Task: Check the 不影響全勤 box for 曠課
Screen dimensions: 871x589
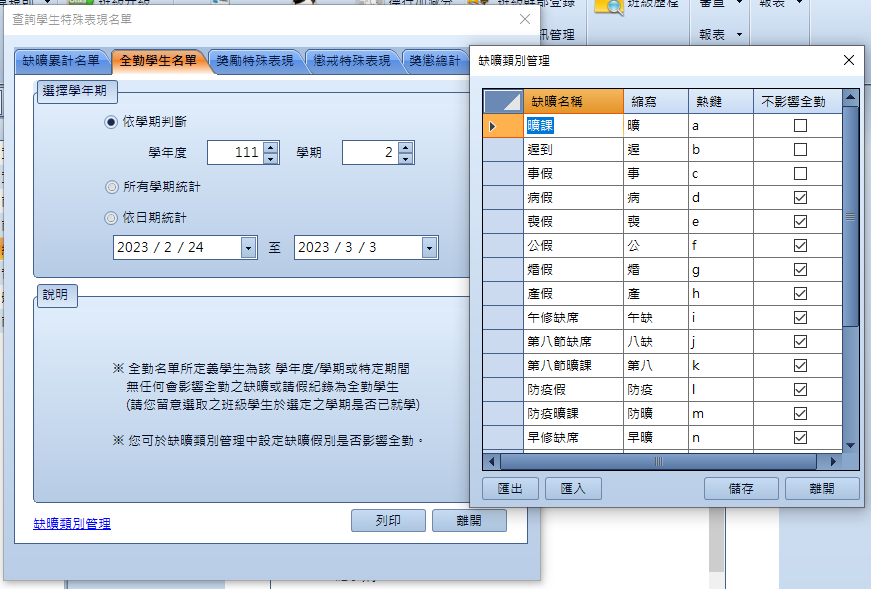Action: coord(799,126)
